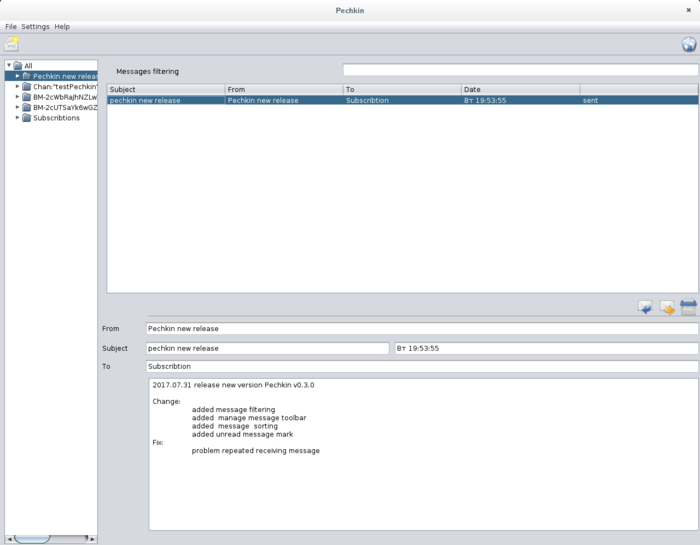700x545 pixels.
Task: Click the tree panel horizontal scrollbar thumb
Action: 32,539
